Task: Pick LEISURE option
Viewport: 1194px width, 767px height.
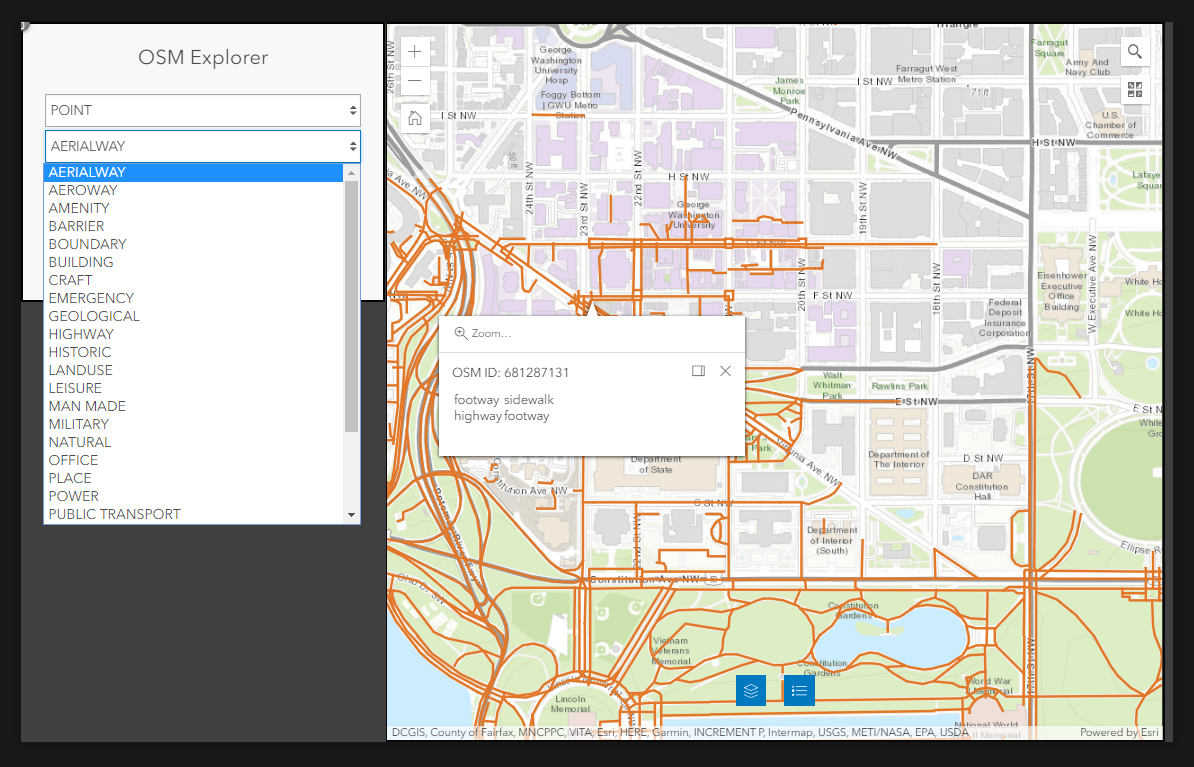Action: click(x=193, y=388)
